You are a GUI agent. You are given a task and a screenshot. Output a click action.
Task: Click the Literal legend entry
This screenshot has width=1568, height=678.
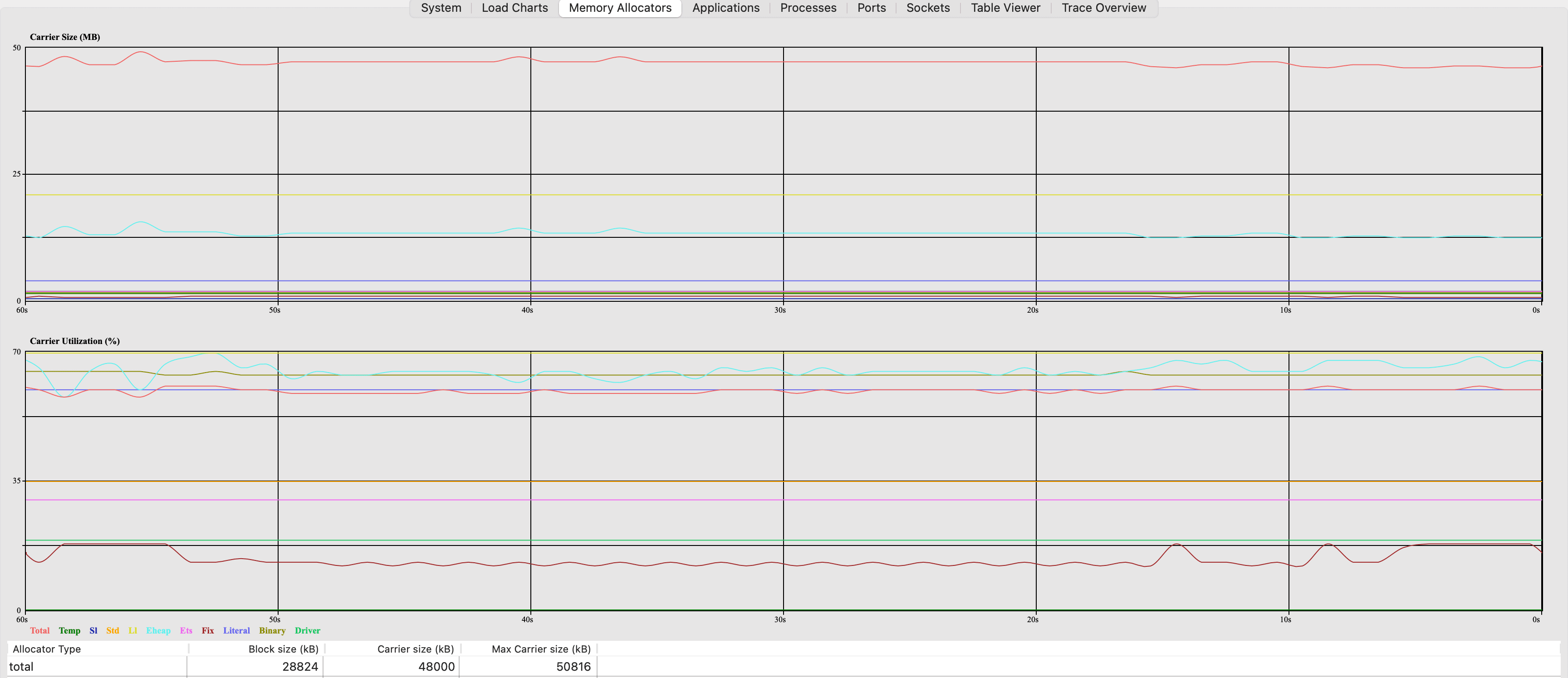tap(237, 630)
